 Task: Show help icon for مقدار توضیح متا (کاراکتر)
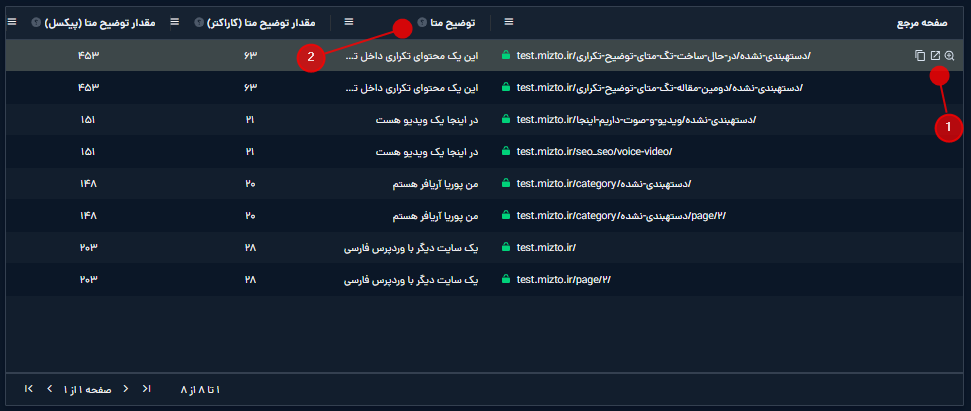(x=199, y=23)
